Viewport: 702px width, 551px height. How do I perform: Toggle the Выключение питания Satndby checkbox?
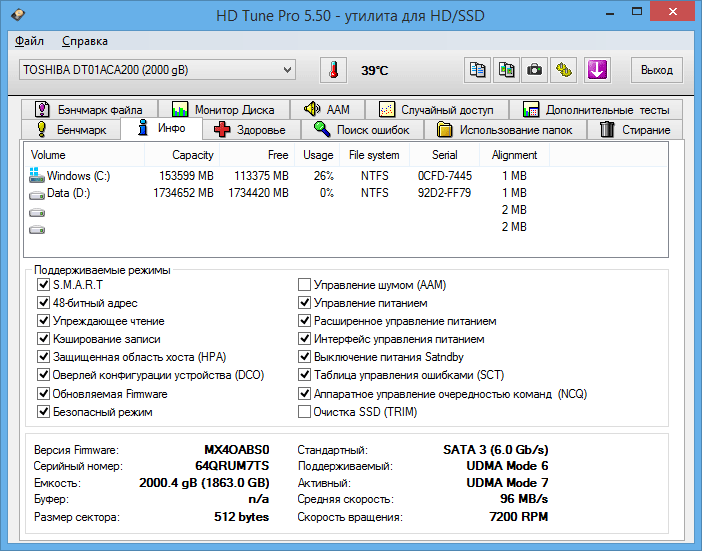point(304,357)
